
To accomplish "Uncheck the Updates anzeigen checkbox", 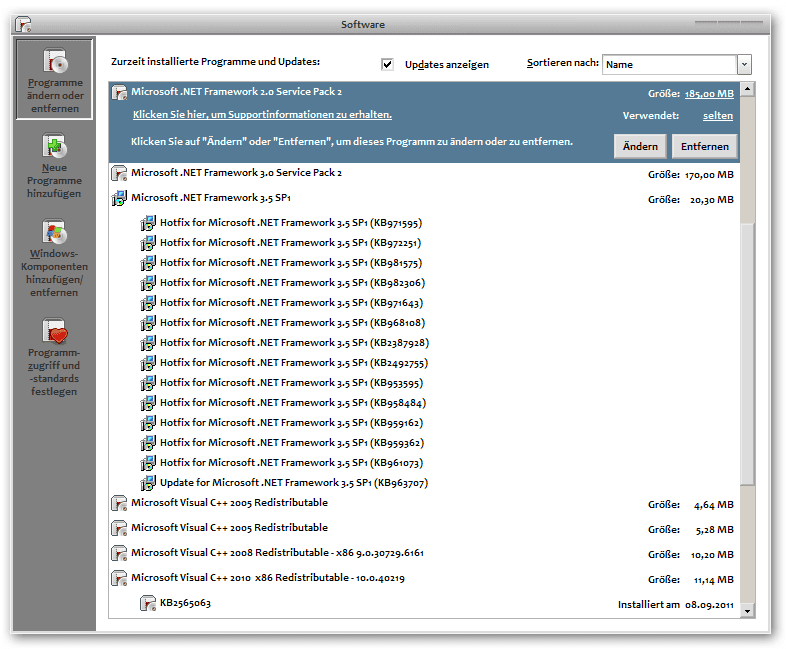I will [387, 64].
